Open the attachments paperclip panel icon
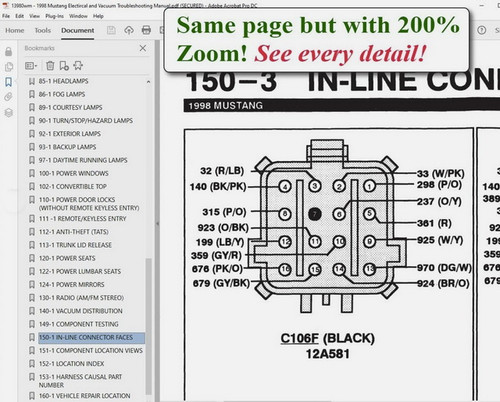This screenshot has width=500, height=402. [9, 97]
